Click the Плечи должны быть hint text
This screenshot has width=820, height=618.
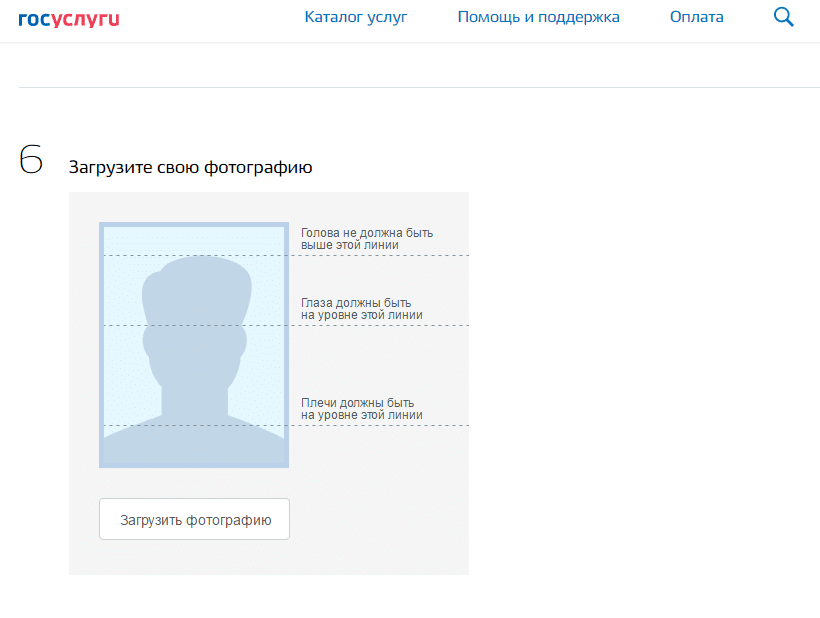tap(361, 408)
